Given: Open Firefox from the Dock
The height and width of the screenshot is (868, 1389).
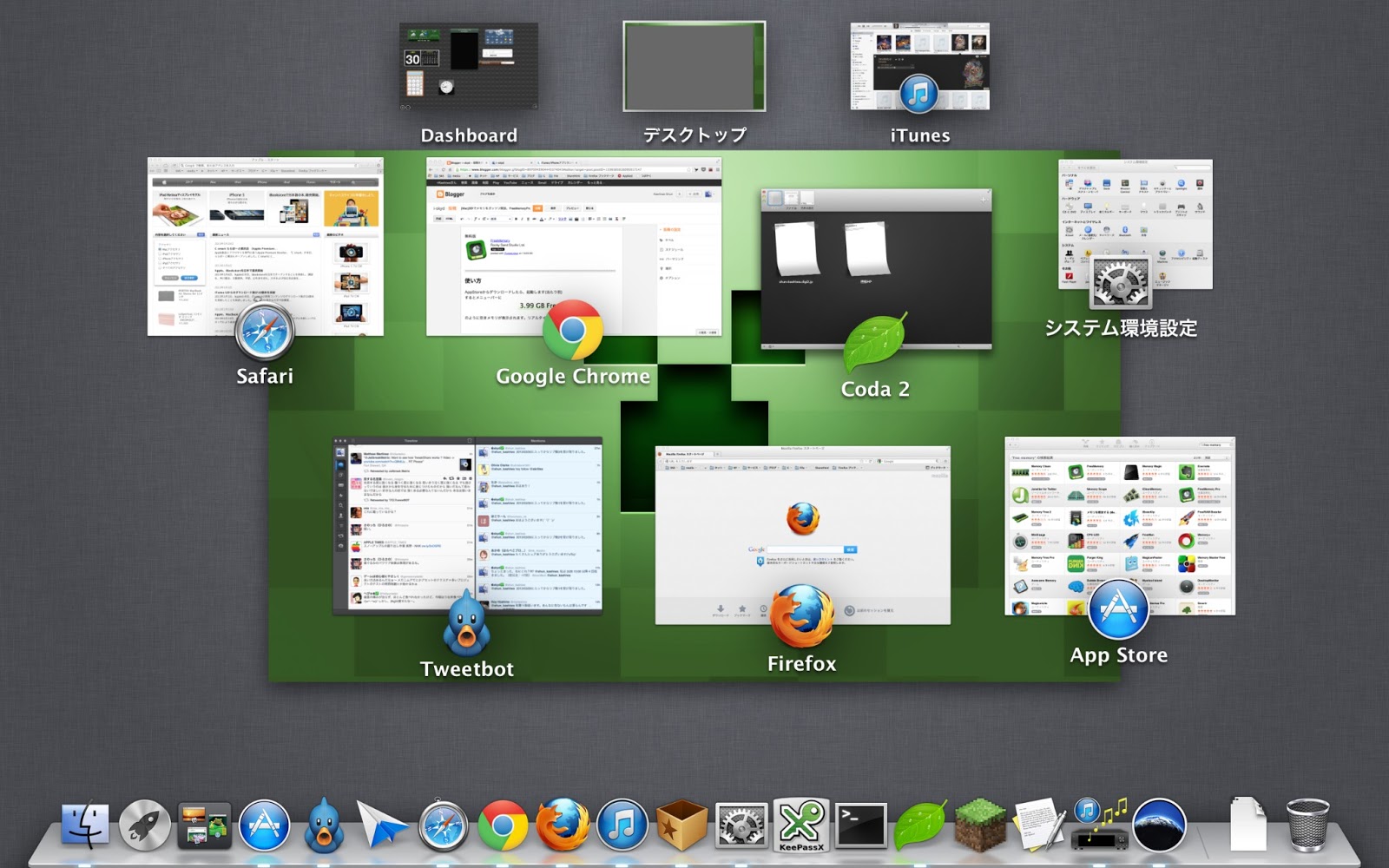Looking at the screenshot, I should (563, 825).
